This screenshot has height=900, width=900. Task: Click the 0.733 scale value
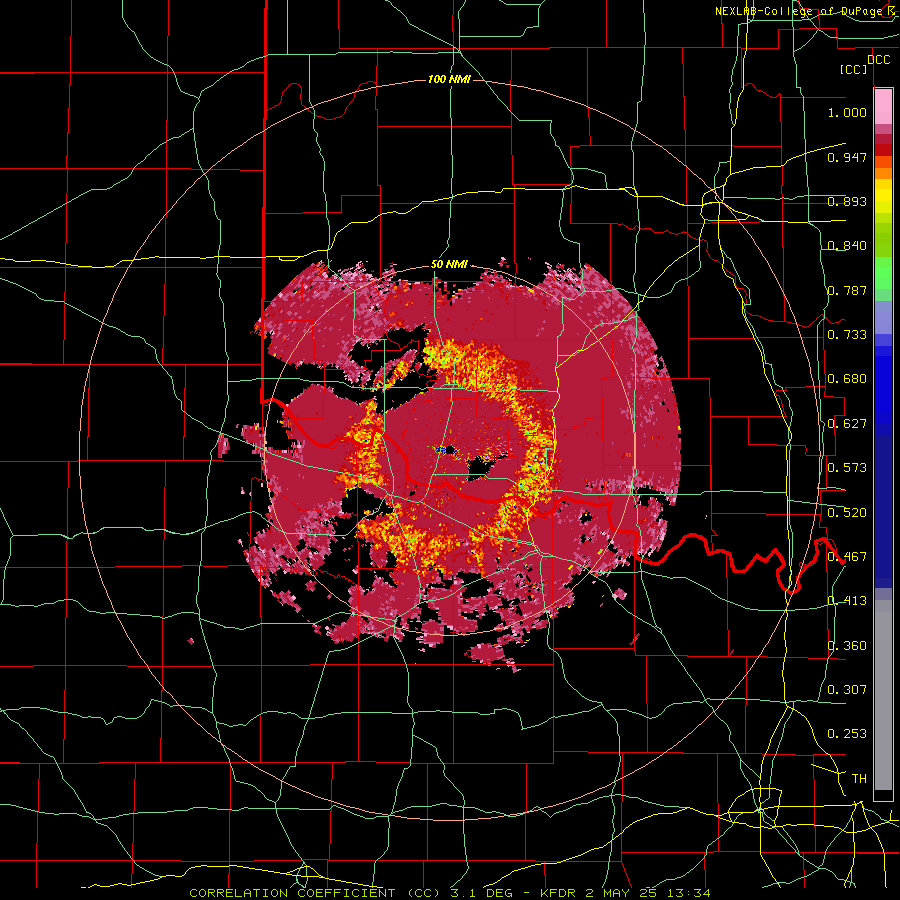(x=847, y=335)
